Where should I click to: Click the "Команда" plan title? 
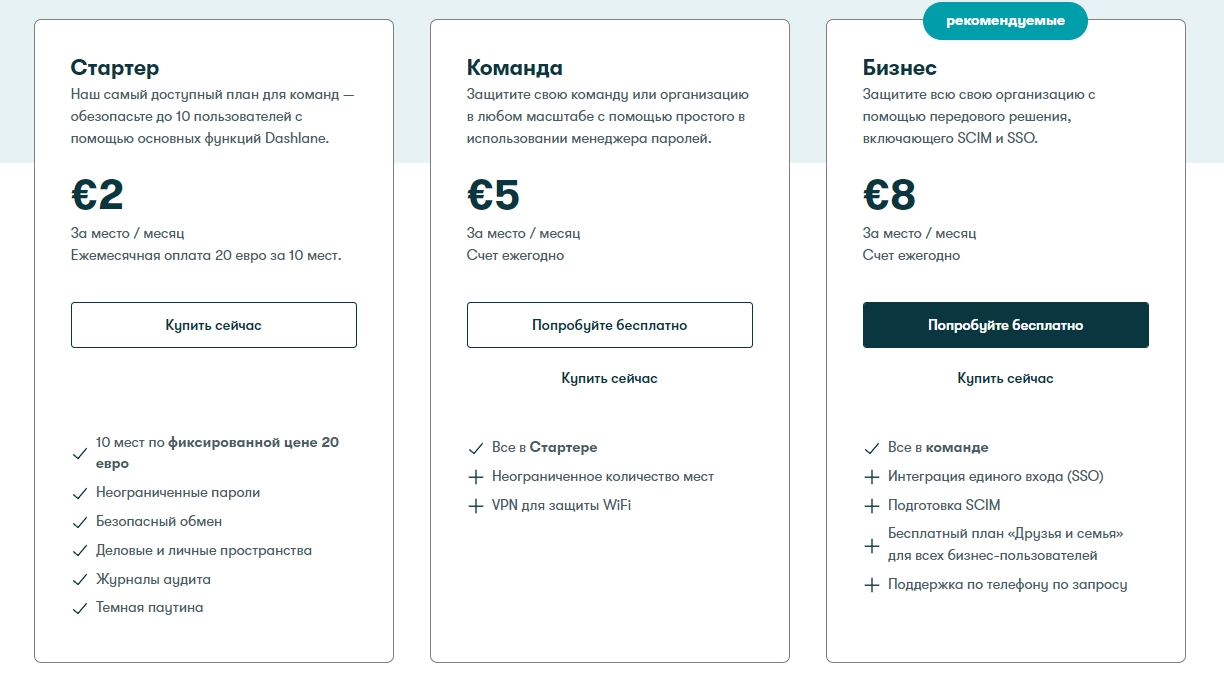coord(515,68)
